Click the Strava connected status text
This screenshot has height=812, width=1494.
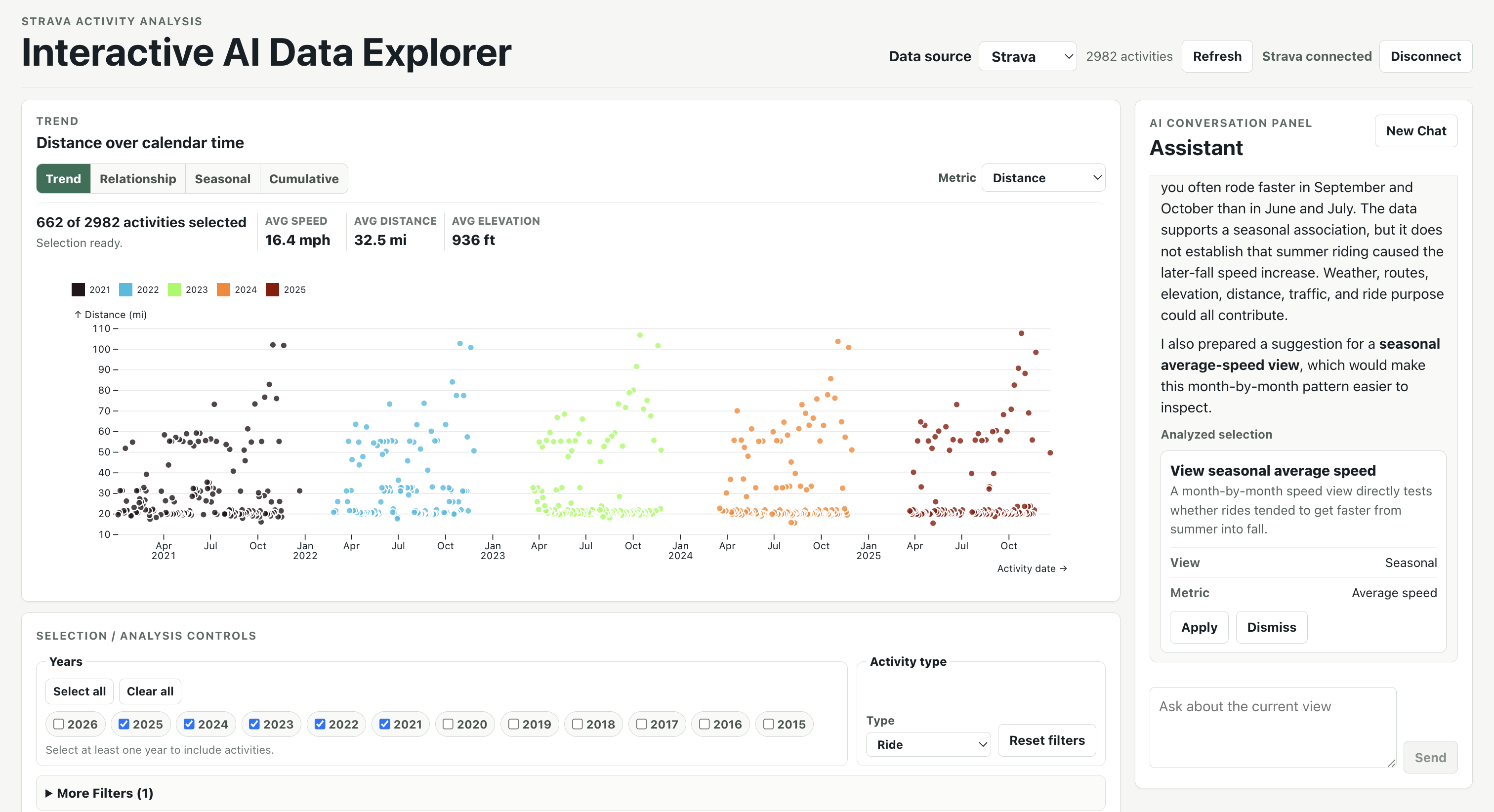click(x=1317, y=56)
